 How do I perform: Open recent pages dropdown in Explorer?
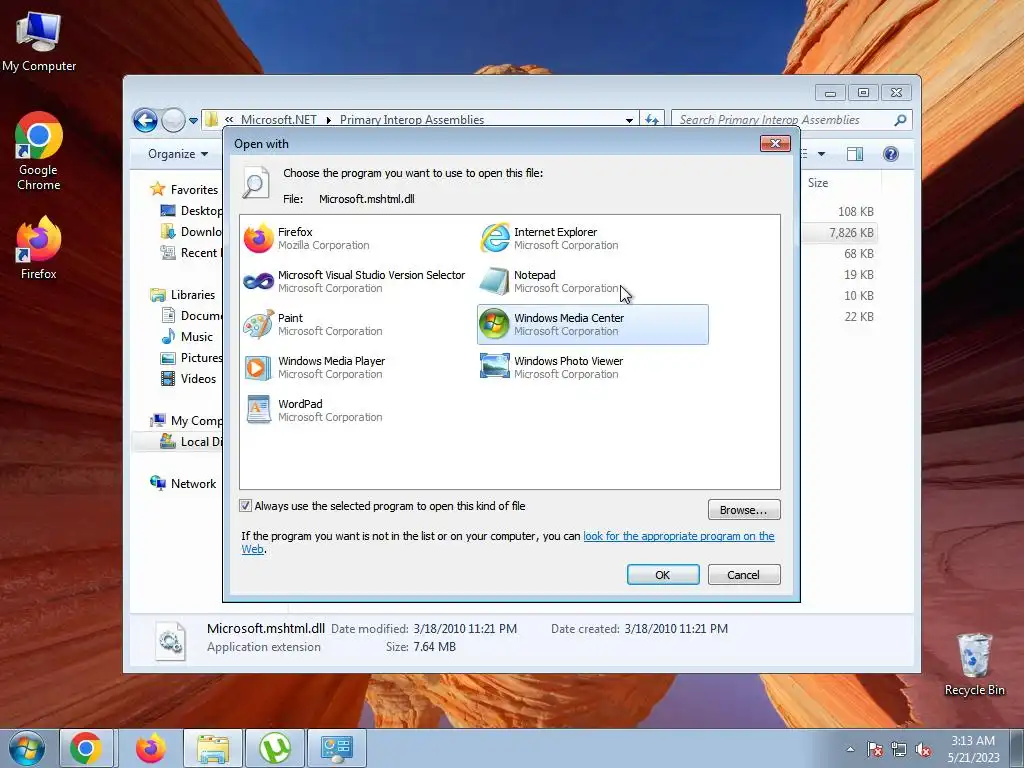click(x=193, y=120)
